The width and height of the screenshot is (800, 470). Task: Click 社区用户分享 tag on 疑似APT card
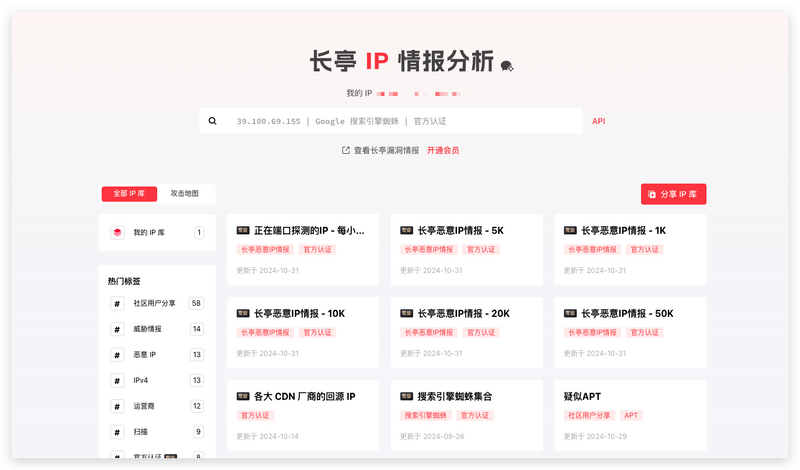pos(589,415)
